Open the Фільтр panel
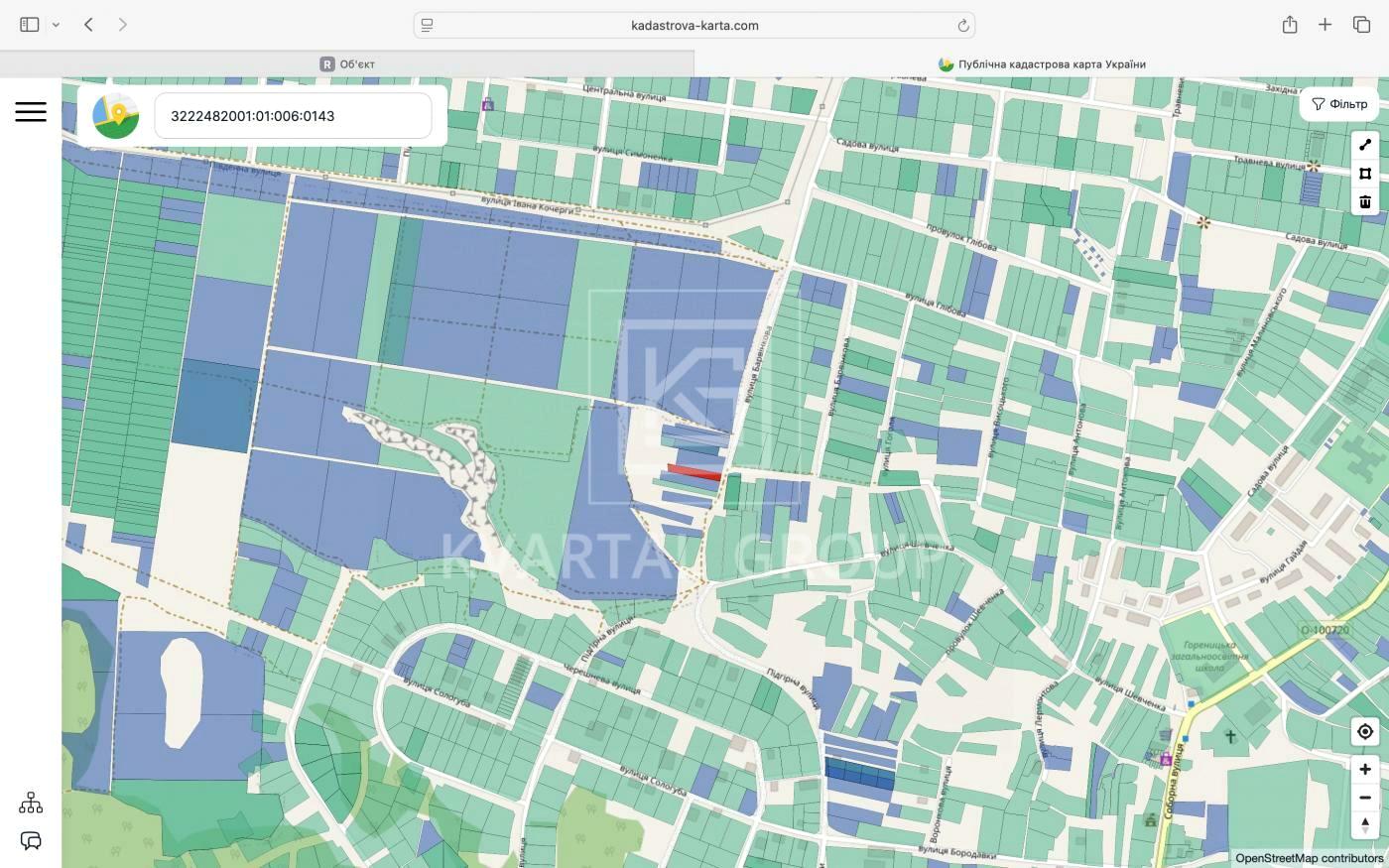 pos(1339,104)
